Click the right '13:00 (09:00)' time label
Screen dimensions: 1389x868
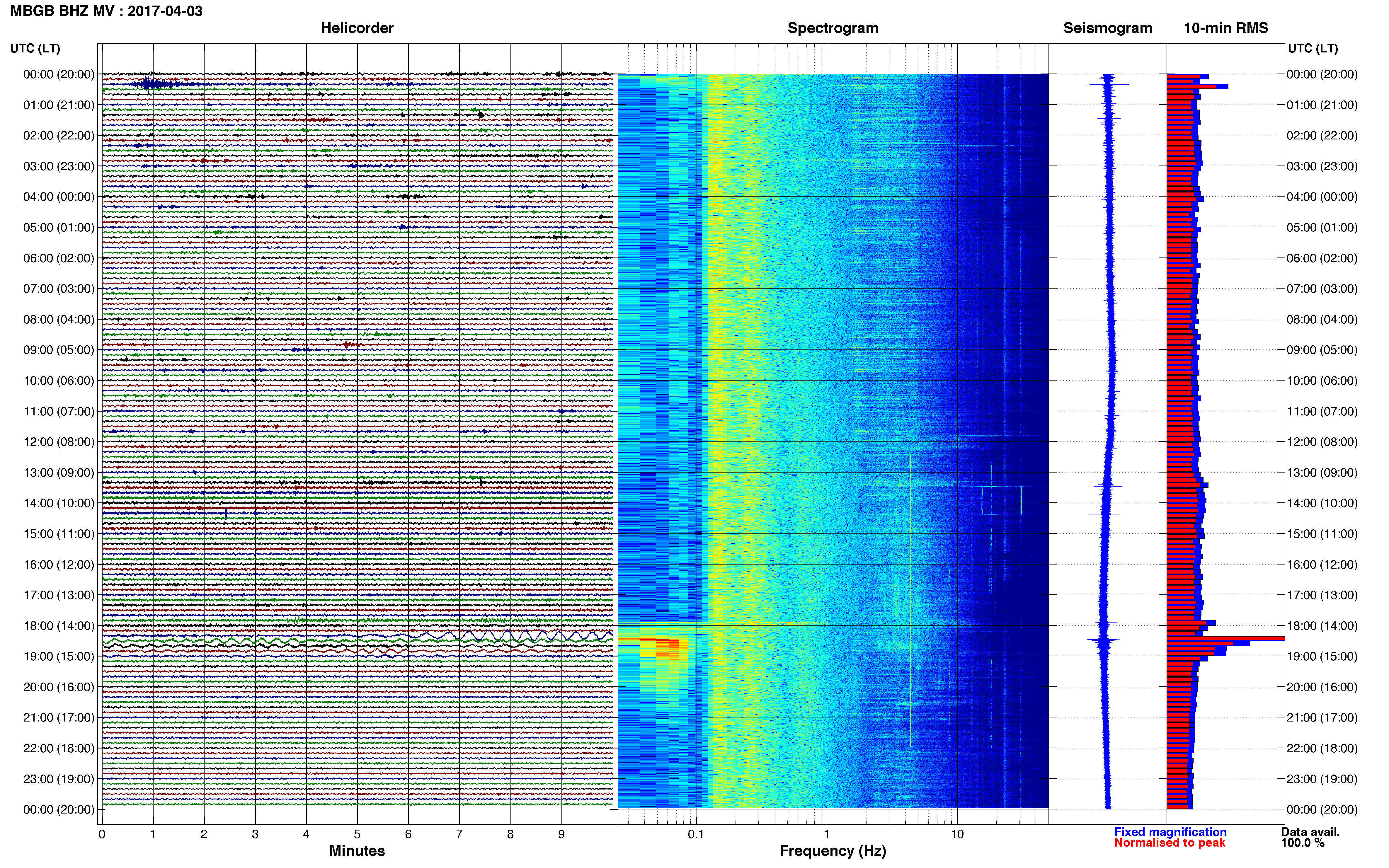coord(1322,473)
